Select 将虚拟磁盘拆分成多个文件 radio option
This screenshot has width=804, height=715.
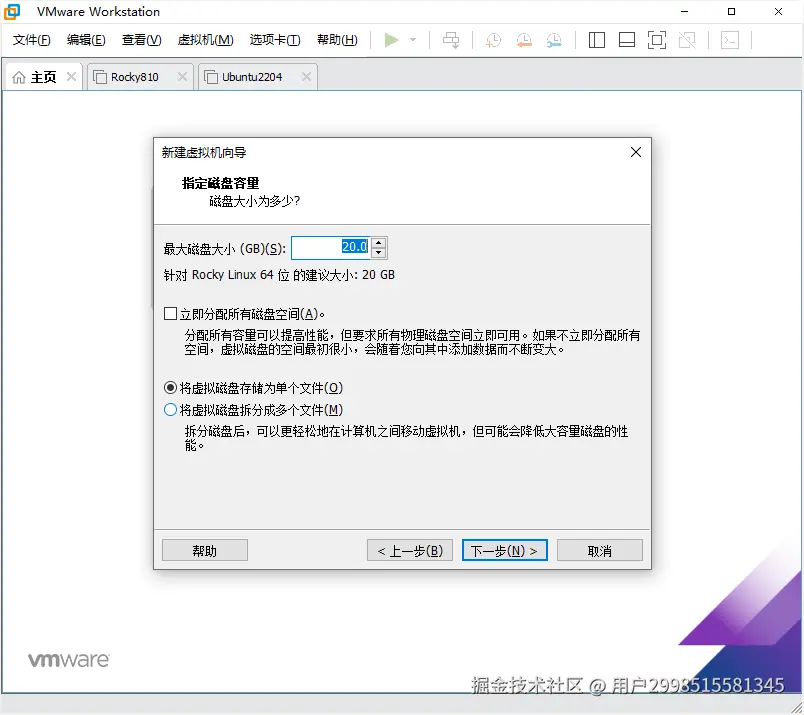pyautogui.click(x=170, y=410)
